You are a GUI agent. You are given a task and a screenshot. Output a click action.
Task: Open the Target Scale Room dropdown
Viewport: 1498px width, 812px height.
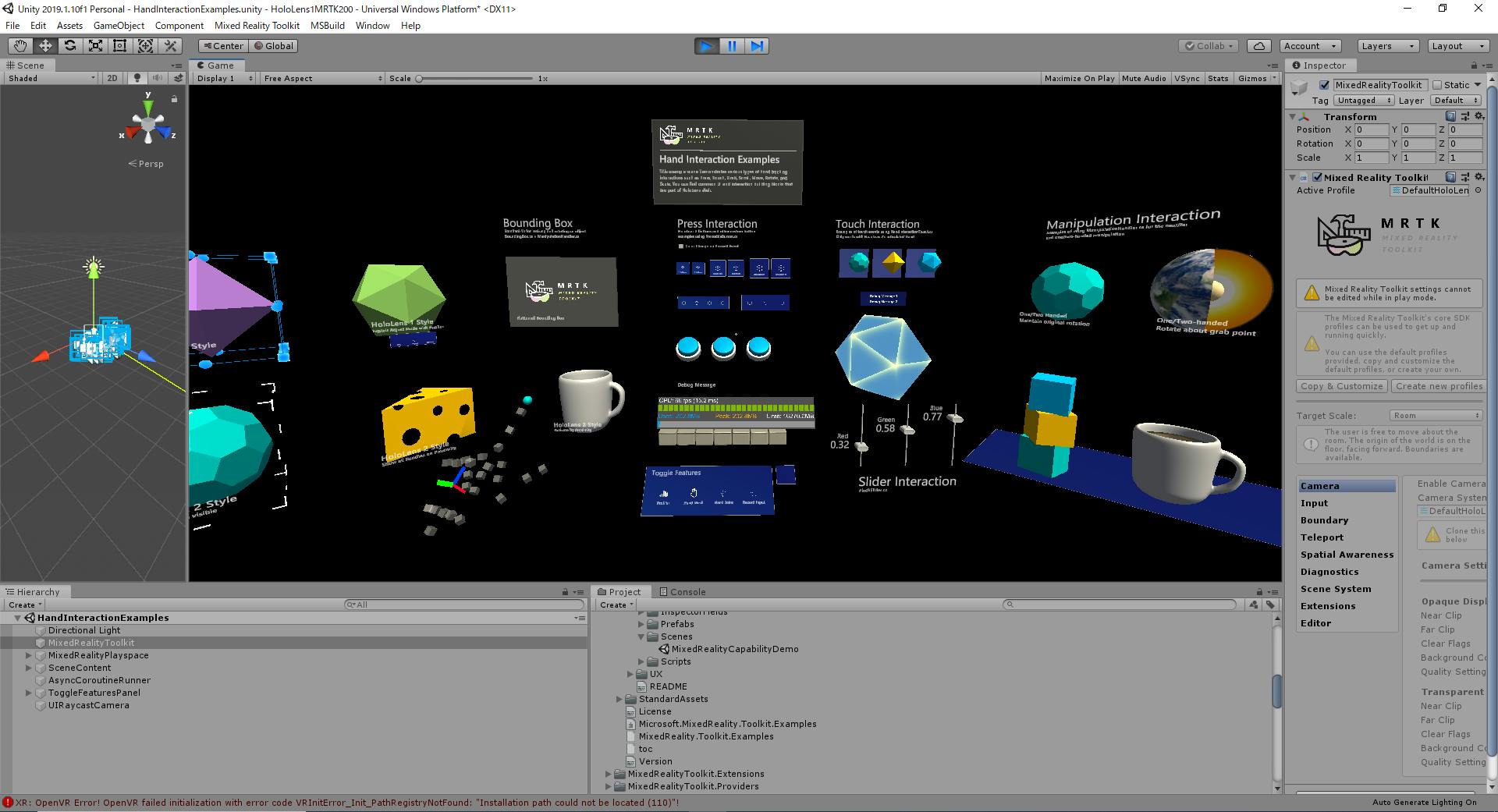coord(1436,416)
